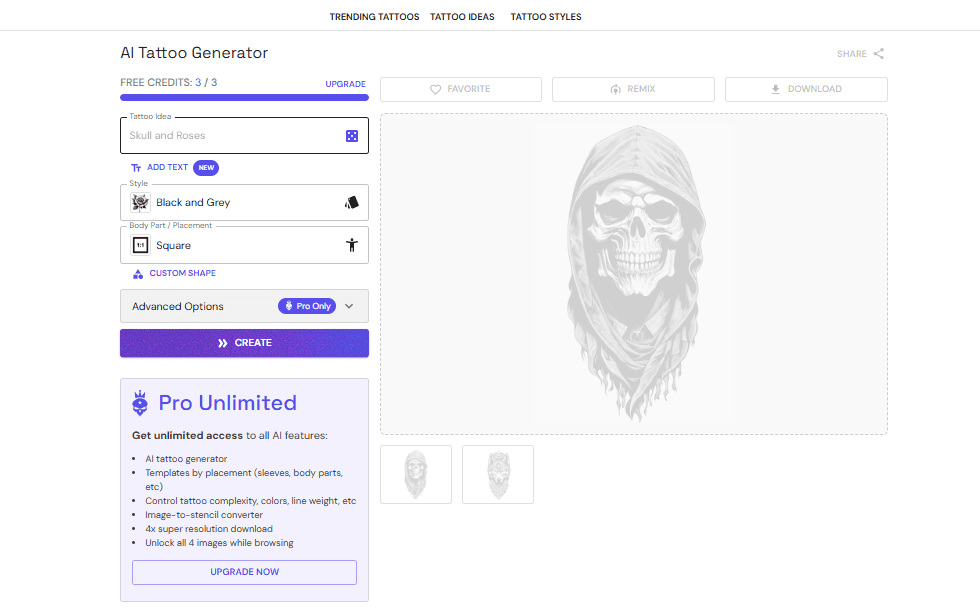980x609 pixels.
Task: Open the Trending Tattoos menu
Action: pyautogui.click(x=374, y=17)
